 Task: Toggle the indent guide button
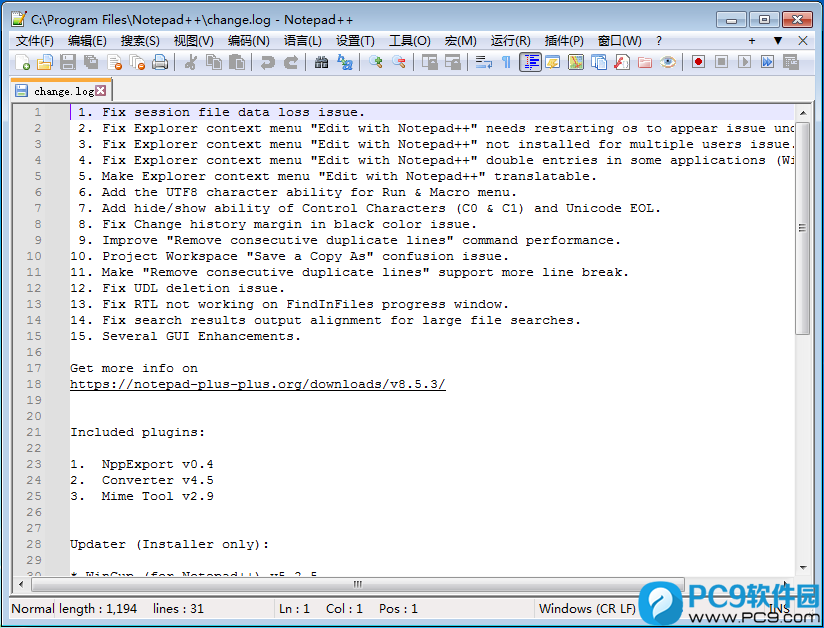pos(530,63)
